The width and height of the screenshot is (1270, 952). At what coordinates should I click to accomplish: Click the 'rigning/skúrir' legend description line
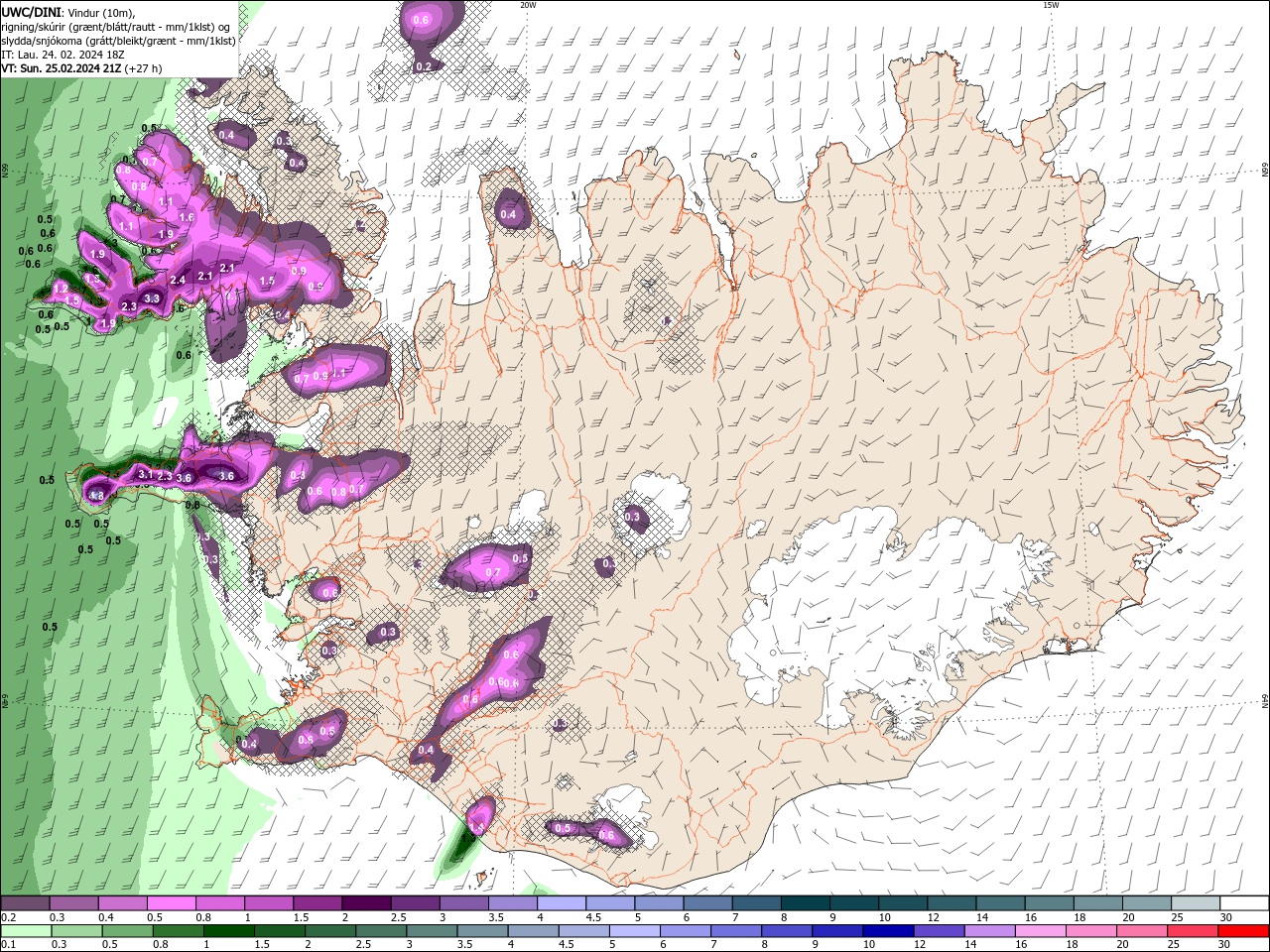click(x=117, y=27)
